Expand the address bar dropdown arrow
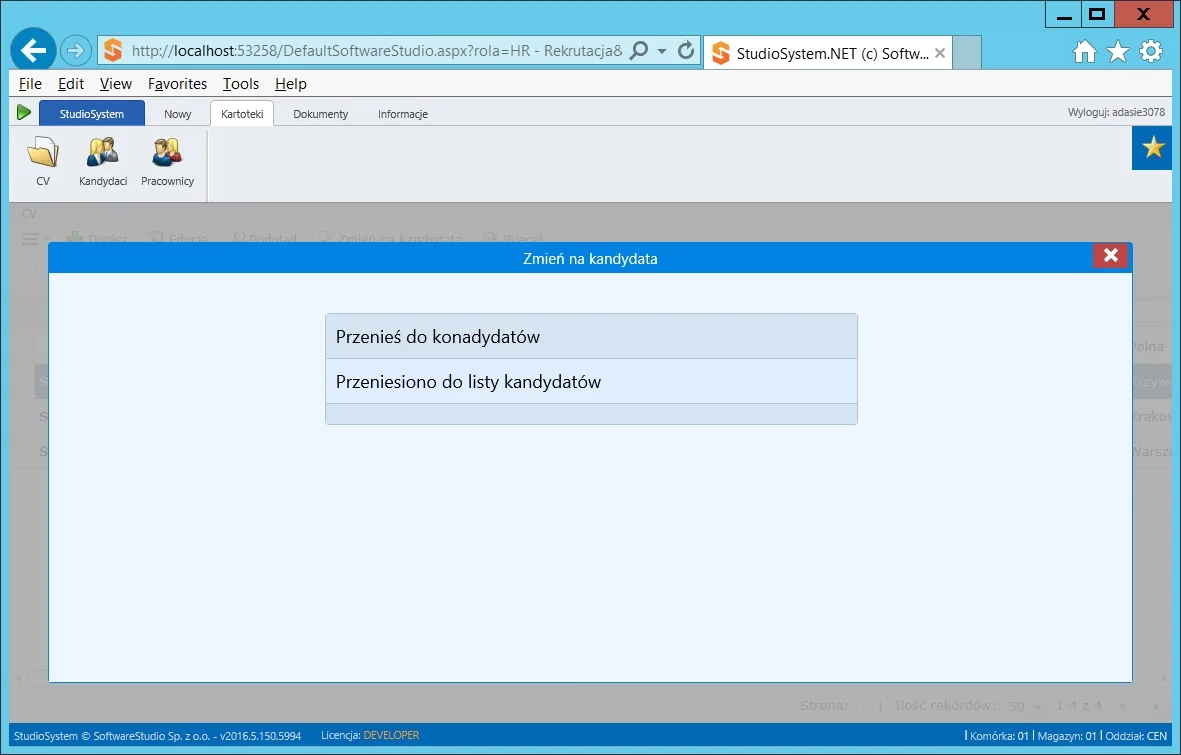This screenshot has height=755, width=1181. click(x=662, y=51)
